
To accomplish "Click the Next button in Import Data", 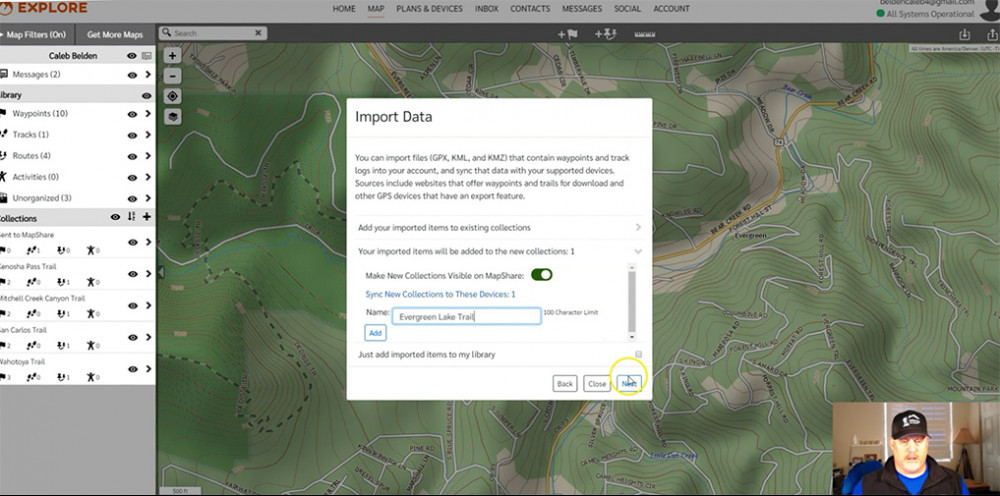I will (x=629, y=384).
